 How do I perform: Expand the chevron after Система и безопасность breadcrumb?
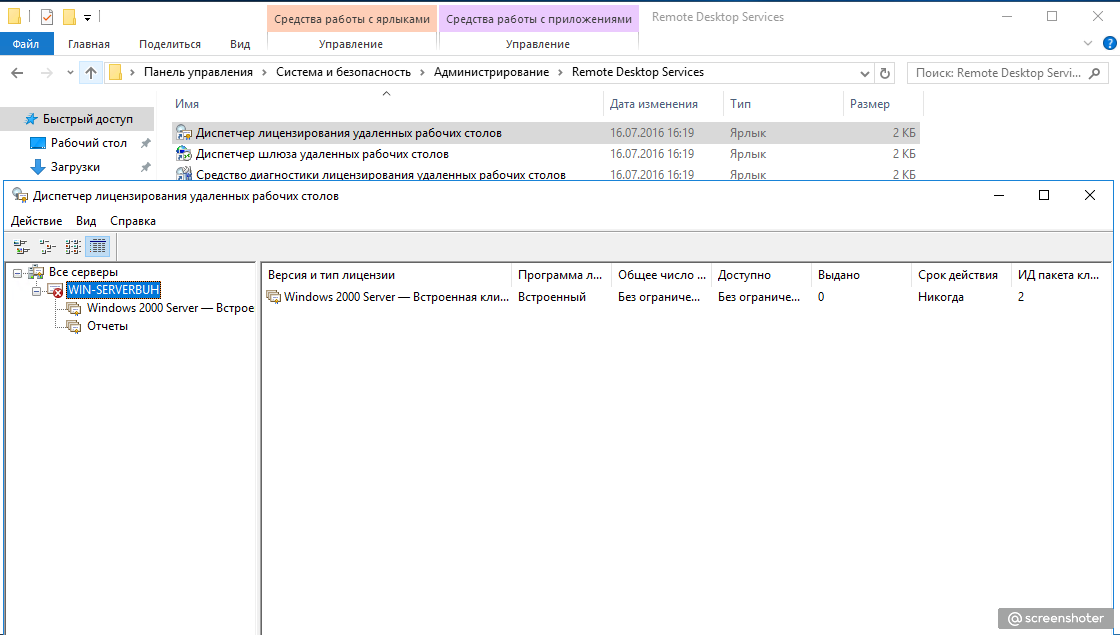[422, 72]
